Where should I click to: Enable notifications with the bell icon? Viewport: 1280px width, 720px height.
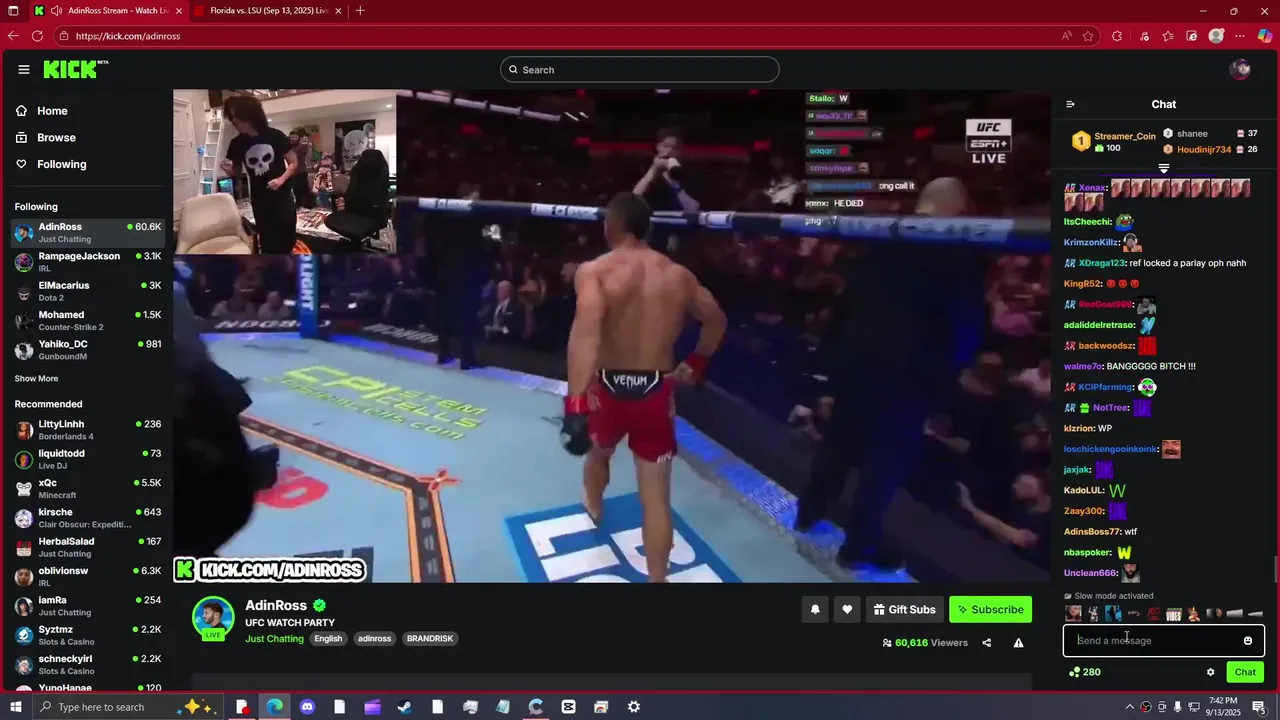tap(815, 610)
